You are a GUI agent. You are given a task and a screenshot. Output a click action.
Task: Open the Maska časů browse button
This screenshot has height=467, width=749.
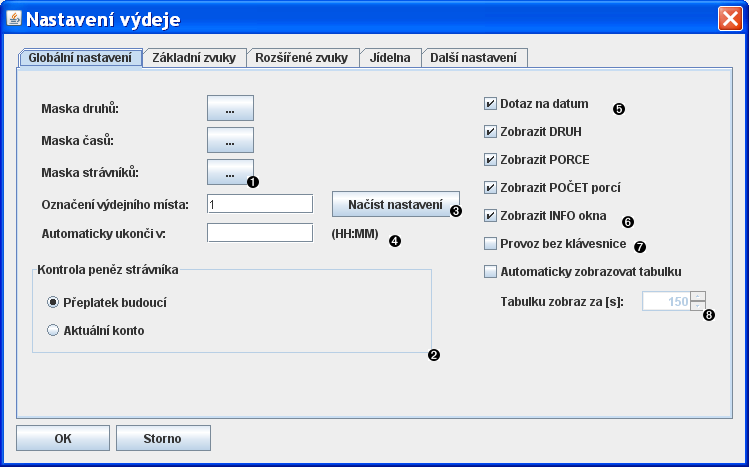point(230,140)
